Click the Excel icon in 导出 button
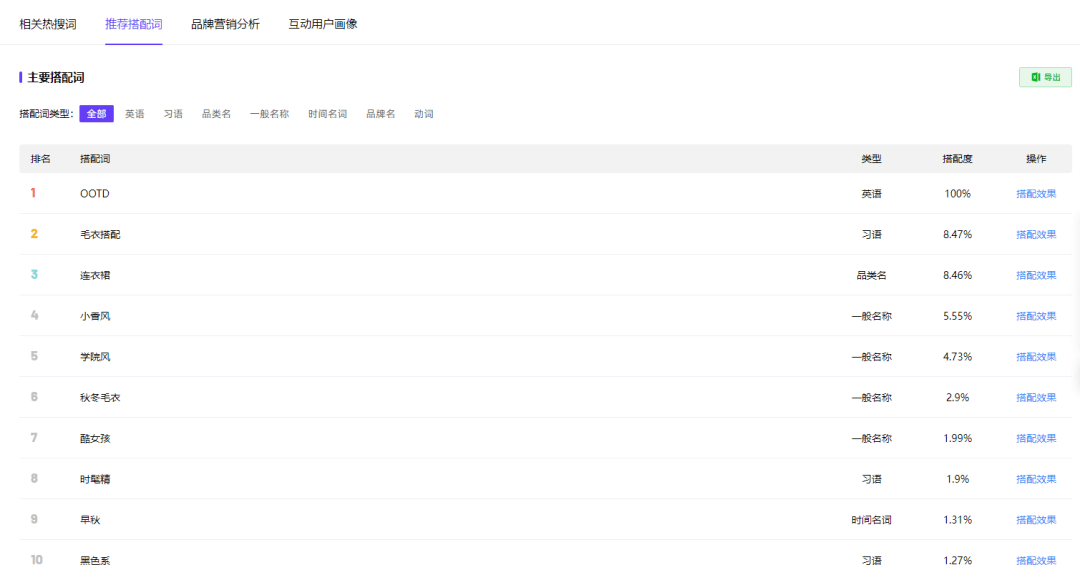1080x580 pixels. [x=1035, y=77]
